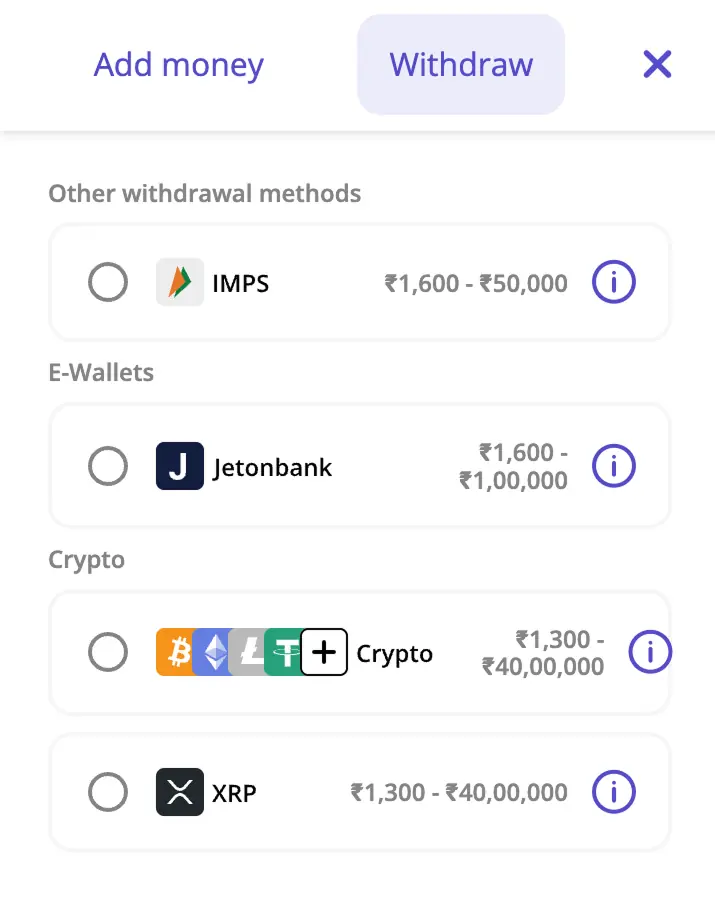The height and width of the screenshot is (908, 715).
Task: Click the Litecoin icon in the Crypto row
Action: pos(250,652)
